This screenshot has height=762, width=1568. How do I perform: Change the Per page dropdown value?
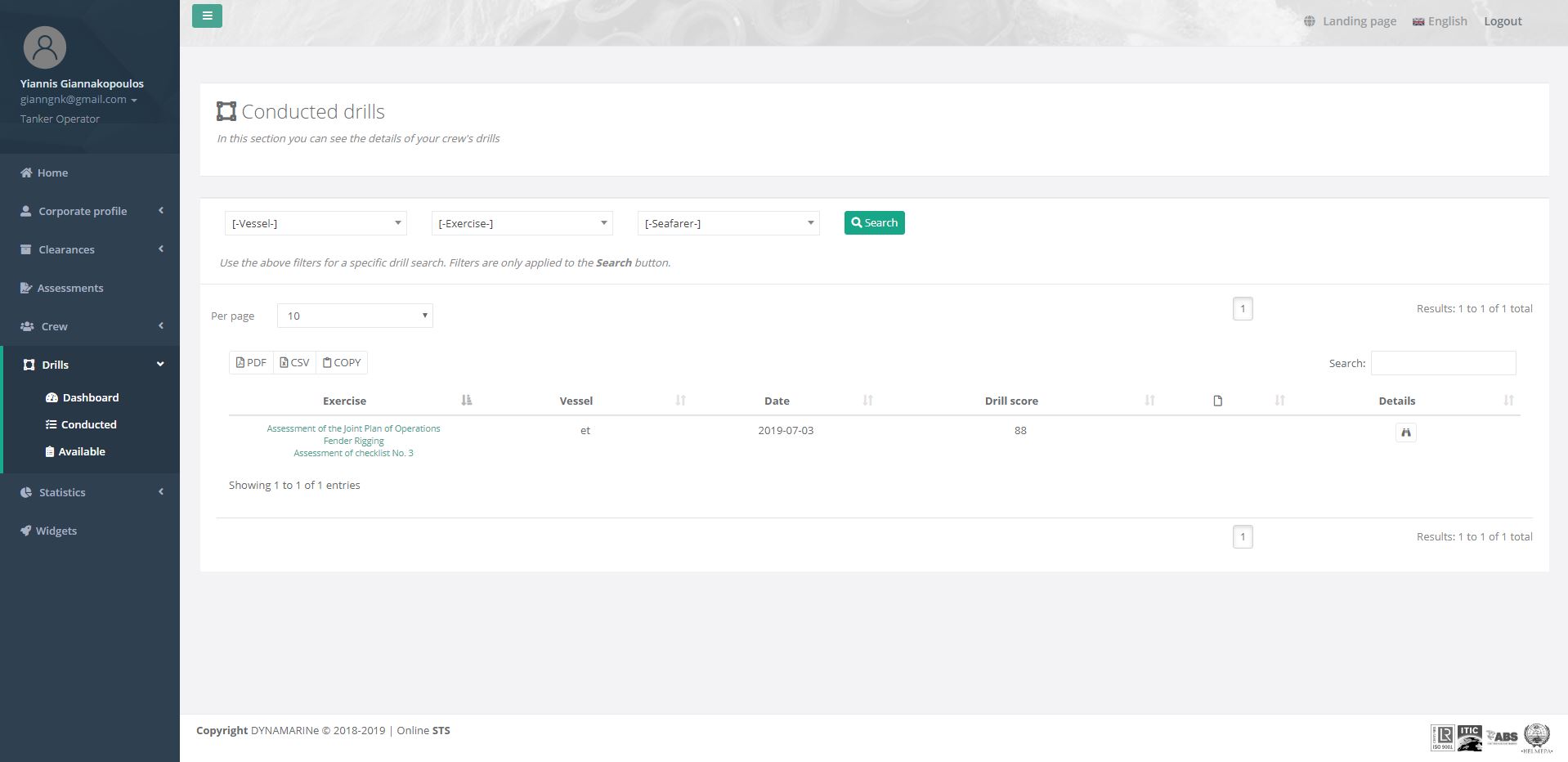[x=355, y=316]
